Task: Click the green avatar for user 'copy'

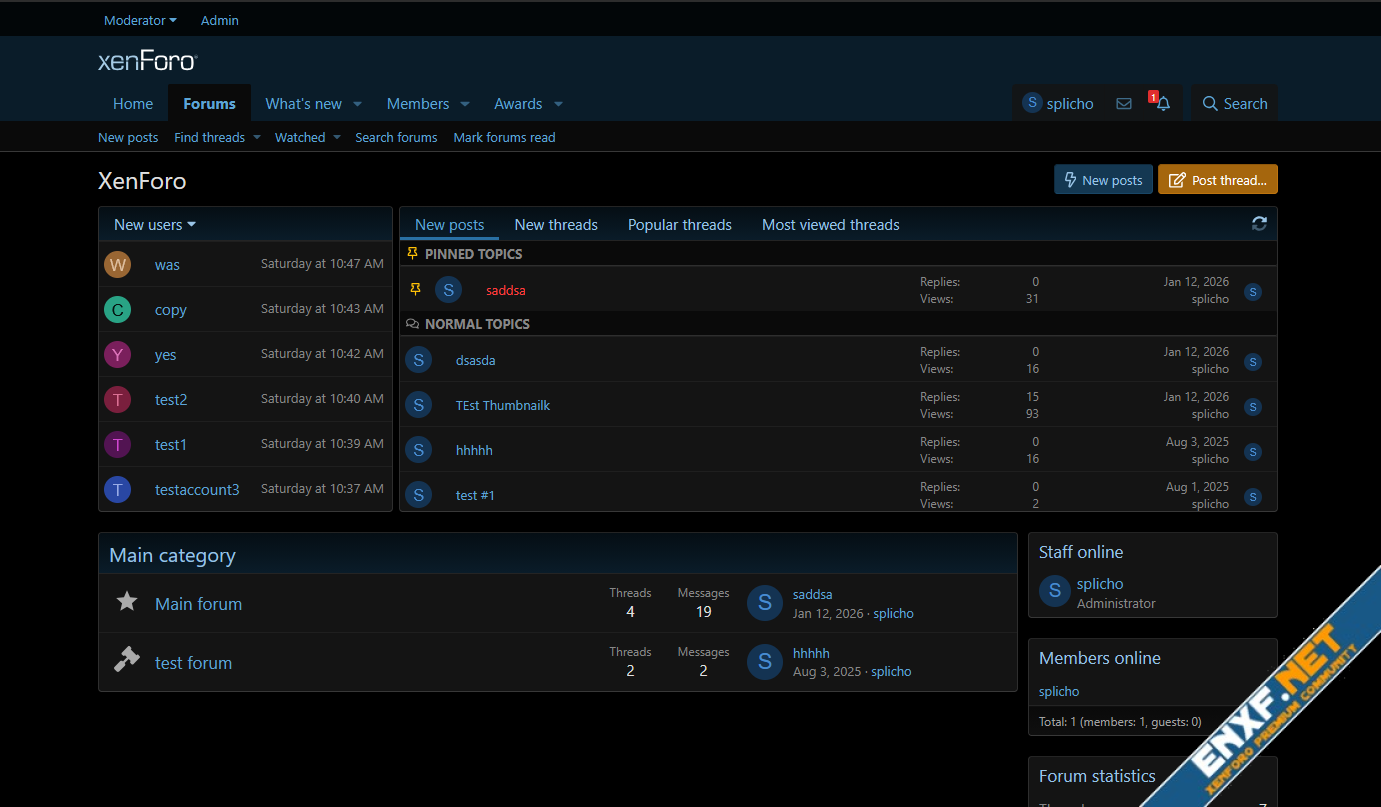Action: pyautogui.click(x=118, y=310)
